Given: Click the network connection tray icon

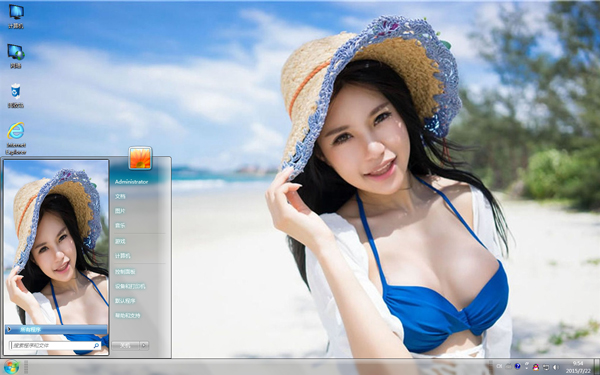Looking at the screenshot, I should click(546, 367).
